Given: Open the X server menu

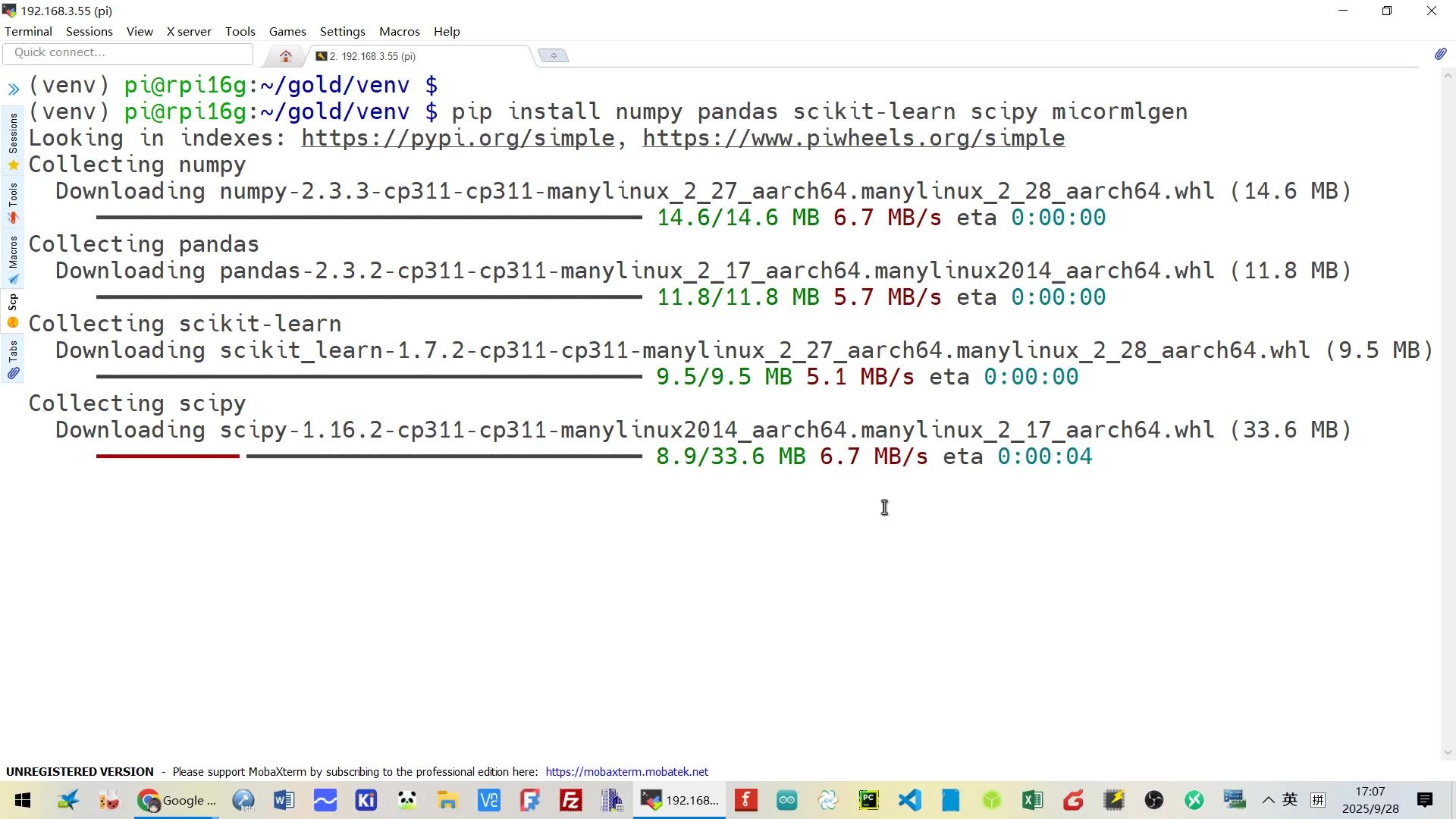Looking at the screenshot, I should (x=189, y=31).
